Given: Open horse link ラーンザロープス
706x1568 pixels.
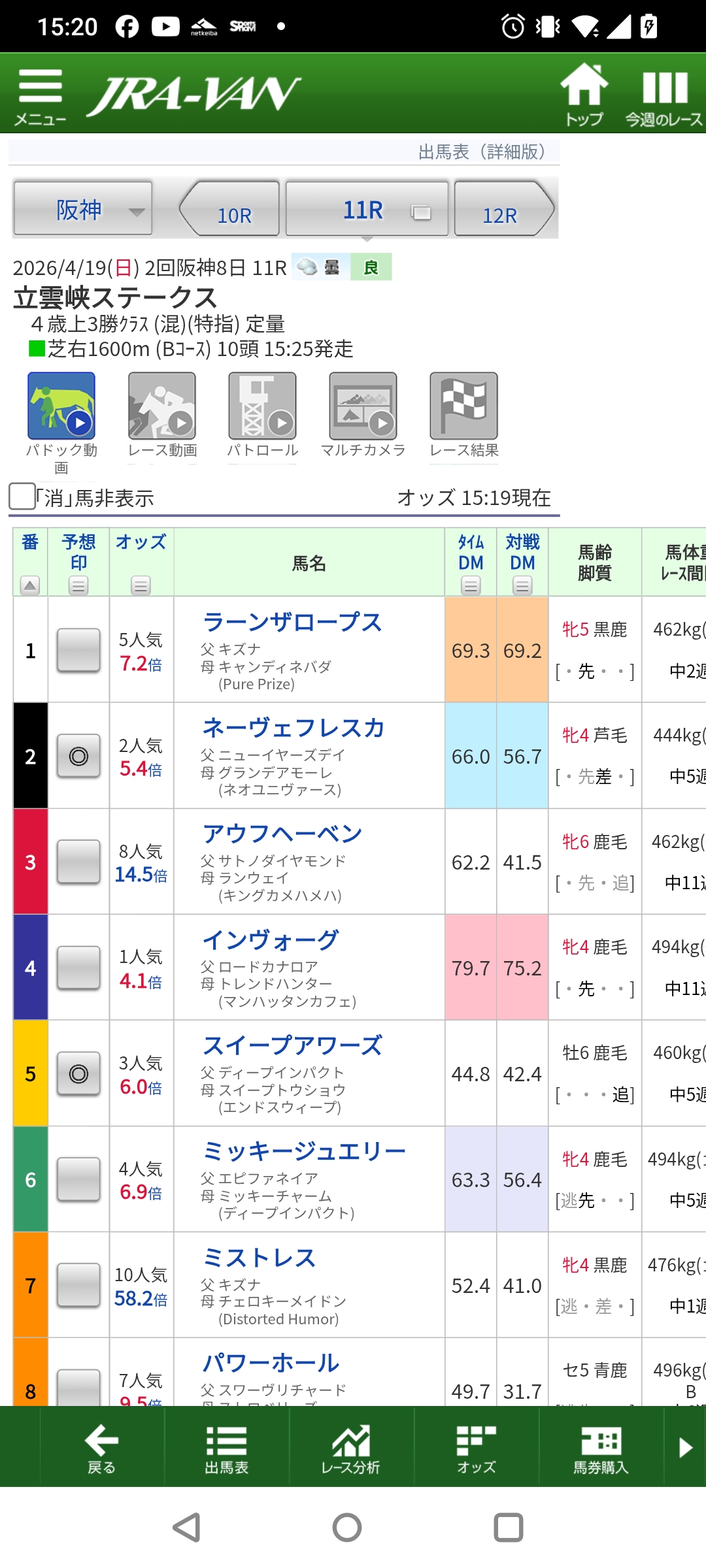Looking at the screenshot, I should [x=292, y=622].
